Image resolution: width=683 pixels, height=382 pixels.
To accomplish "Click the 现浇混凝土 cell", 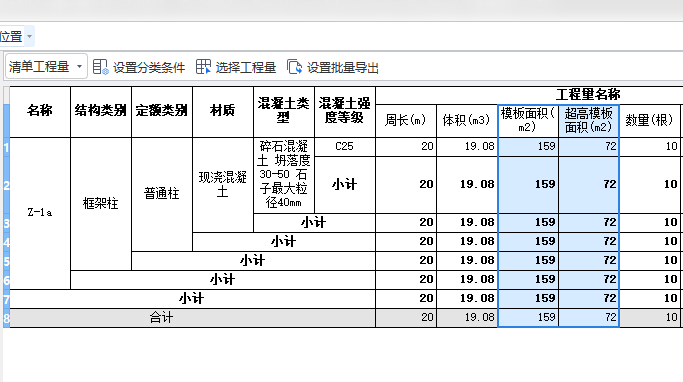I will click(x=223, y=185).
